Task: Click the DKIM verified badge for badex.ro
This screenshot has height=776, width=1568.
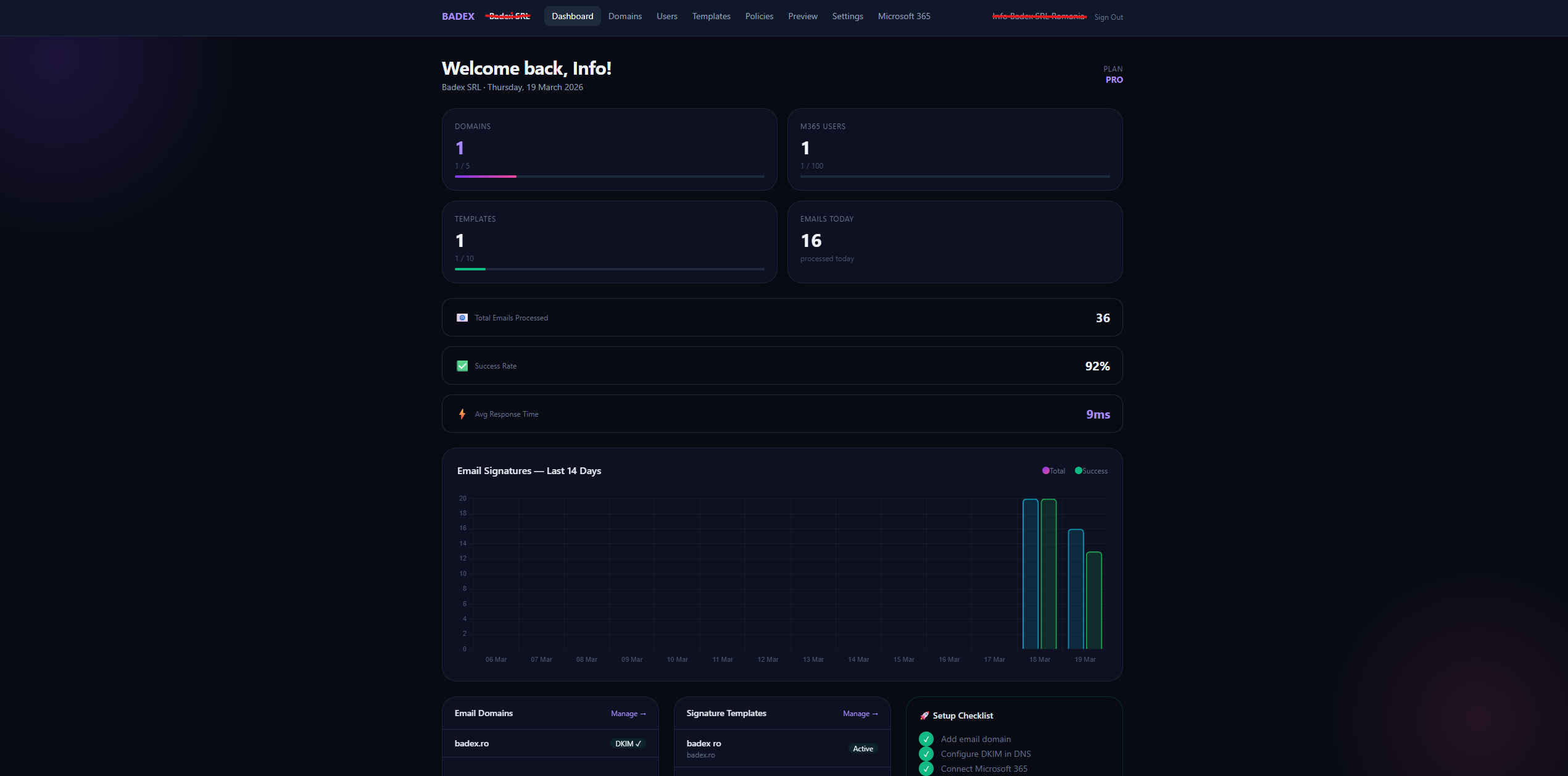Action: pos(628,744)
